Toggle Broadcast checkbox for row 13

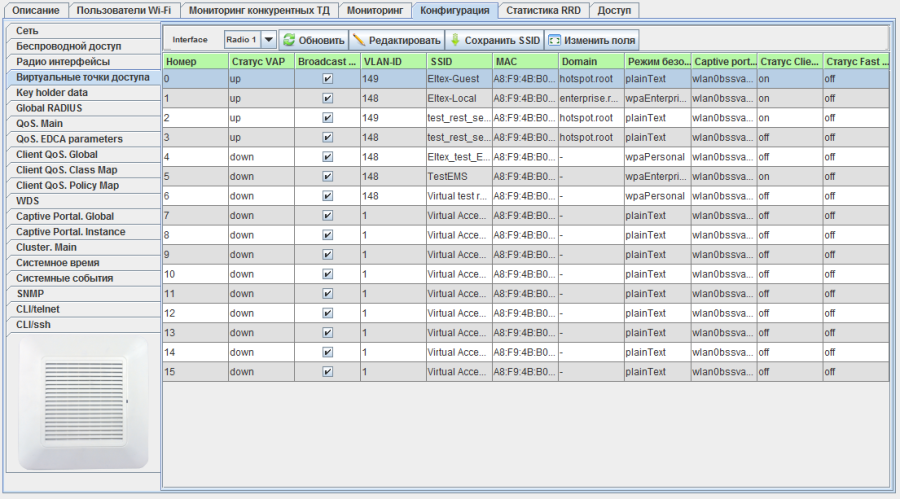[x=327, y=332]
